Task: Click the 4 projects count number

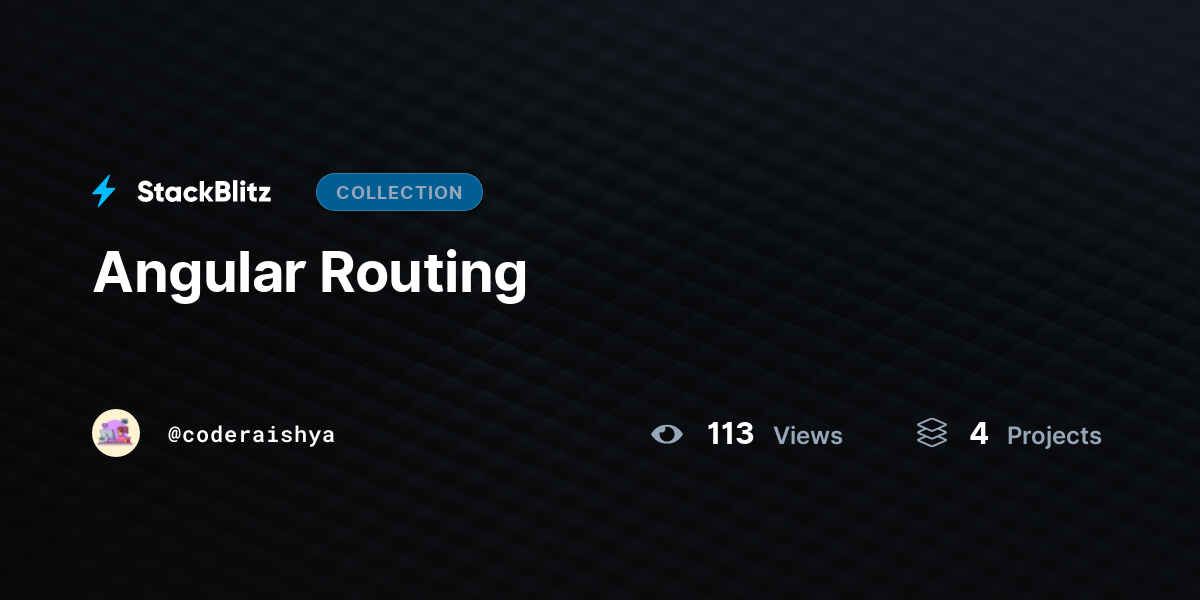Action: [979, 434]
